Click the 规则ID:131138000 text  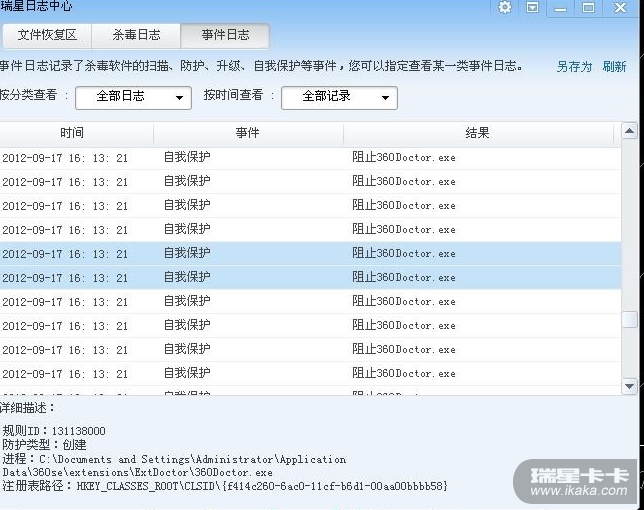[x=54, y=431]
